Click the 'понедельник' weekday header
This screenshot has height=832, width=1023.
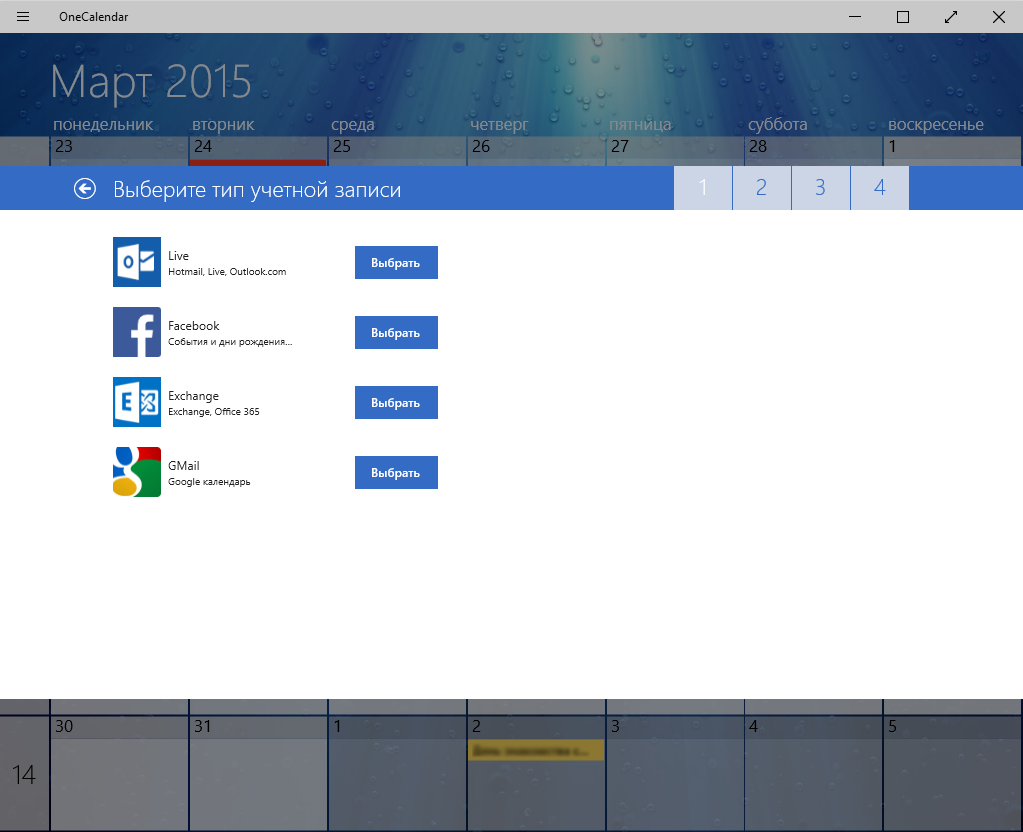103,124
